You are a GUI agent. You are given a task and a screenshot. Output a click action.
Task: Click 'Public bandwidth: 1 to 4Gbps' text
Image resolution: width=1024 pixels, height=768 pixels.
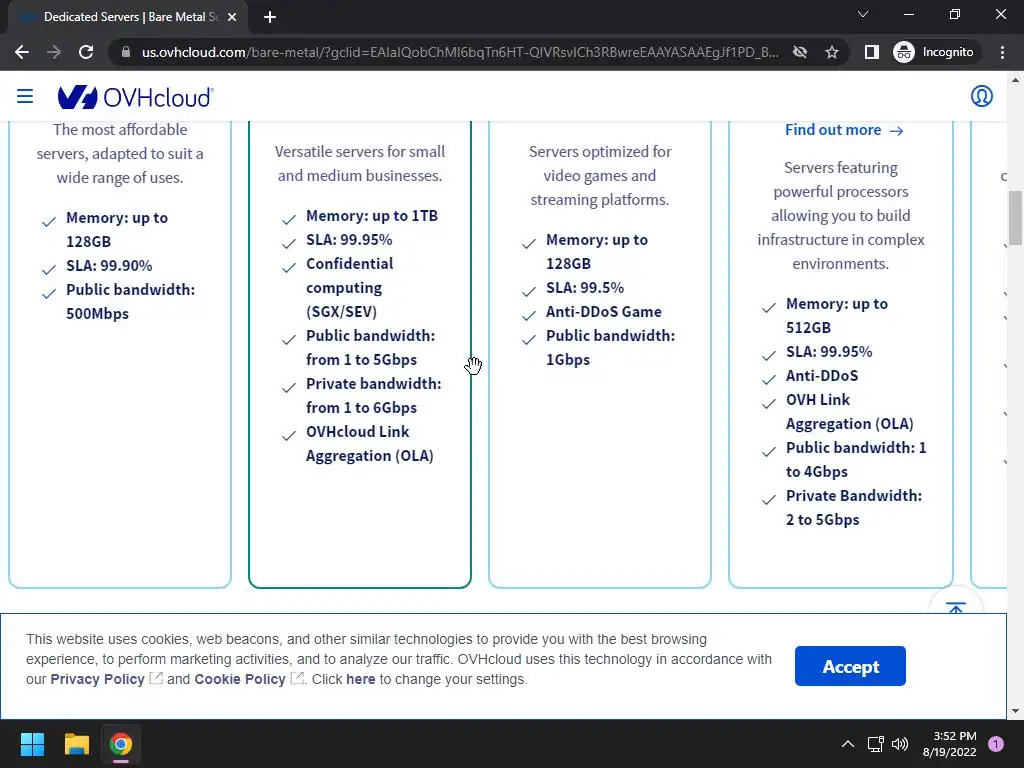pyautogui.click(x=856, y=459)
